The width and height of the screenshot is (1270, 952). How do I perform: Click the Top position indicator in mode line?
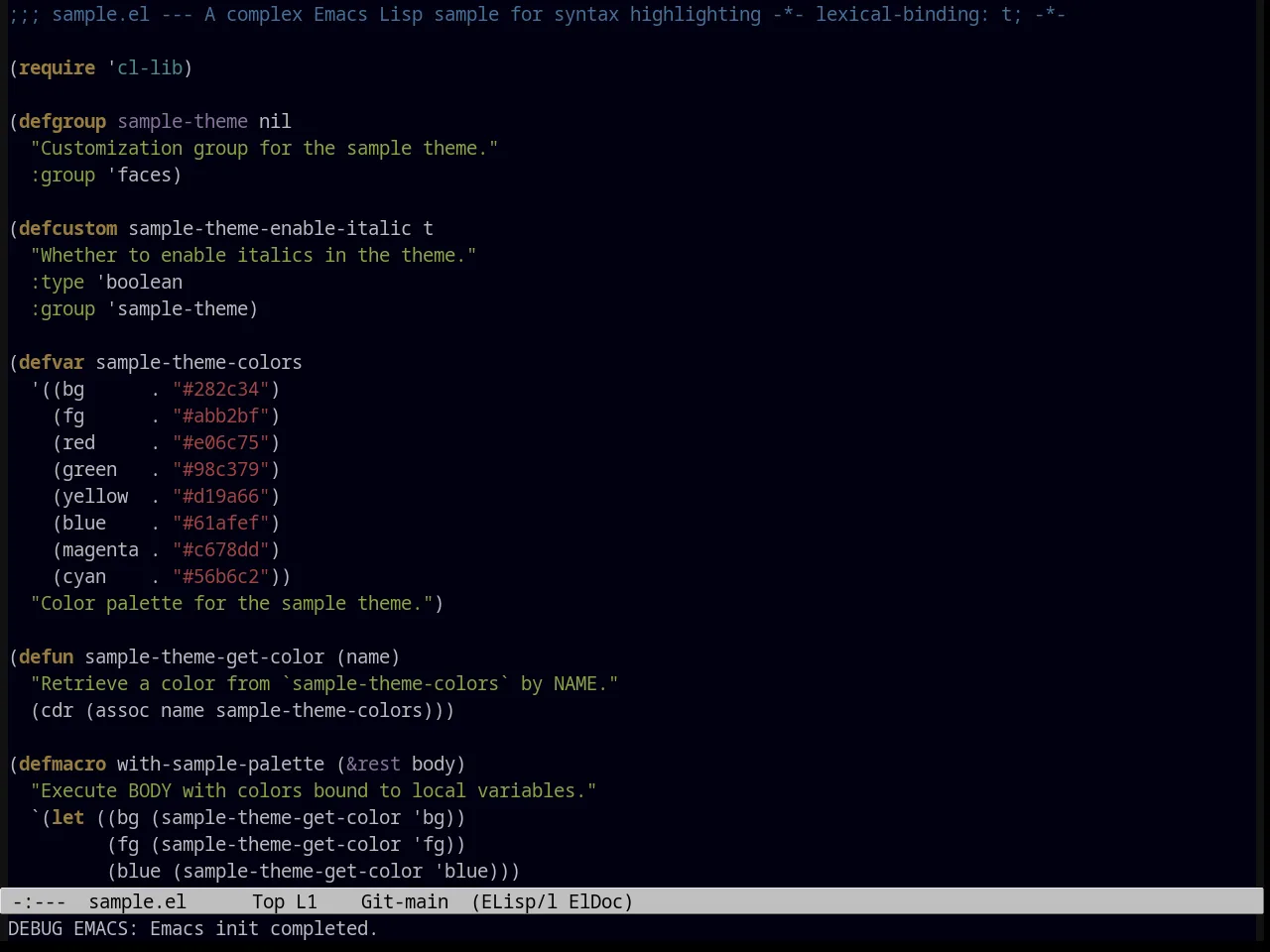pos(268,901)
